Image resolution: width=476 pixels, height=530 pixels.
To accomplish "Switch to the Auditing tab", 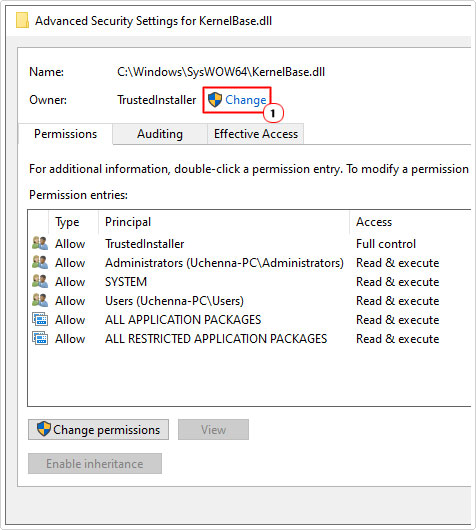I will click(x=160, y=134).
